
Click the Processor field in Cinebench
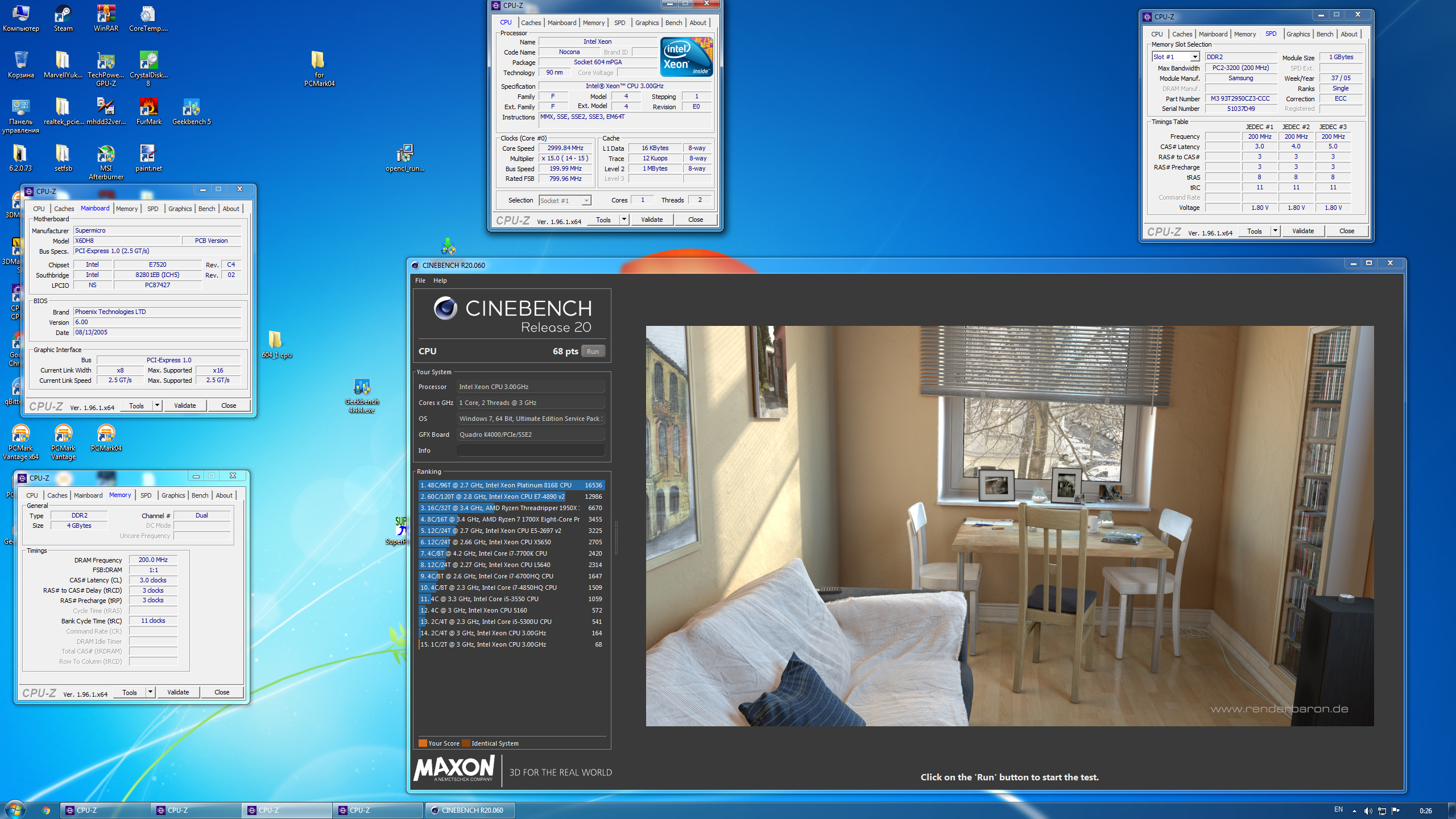(531, 387)
